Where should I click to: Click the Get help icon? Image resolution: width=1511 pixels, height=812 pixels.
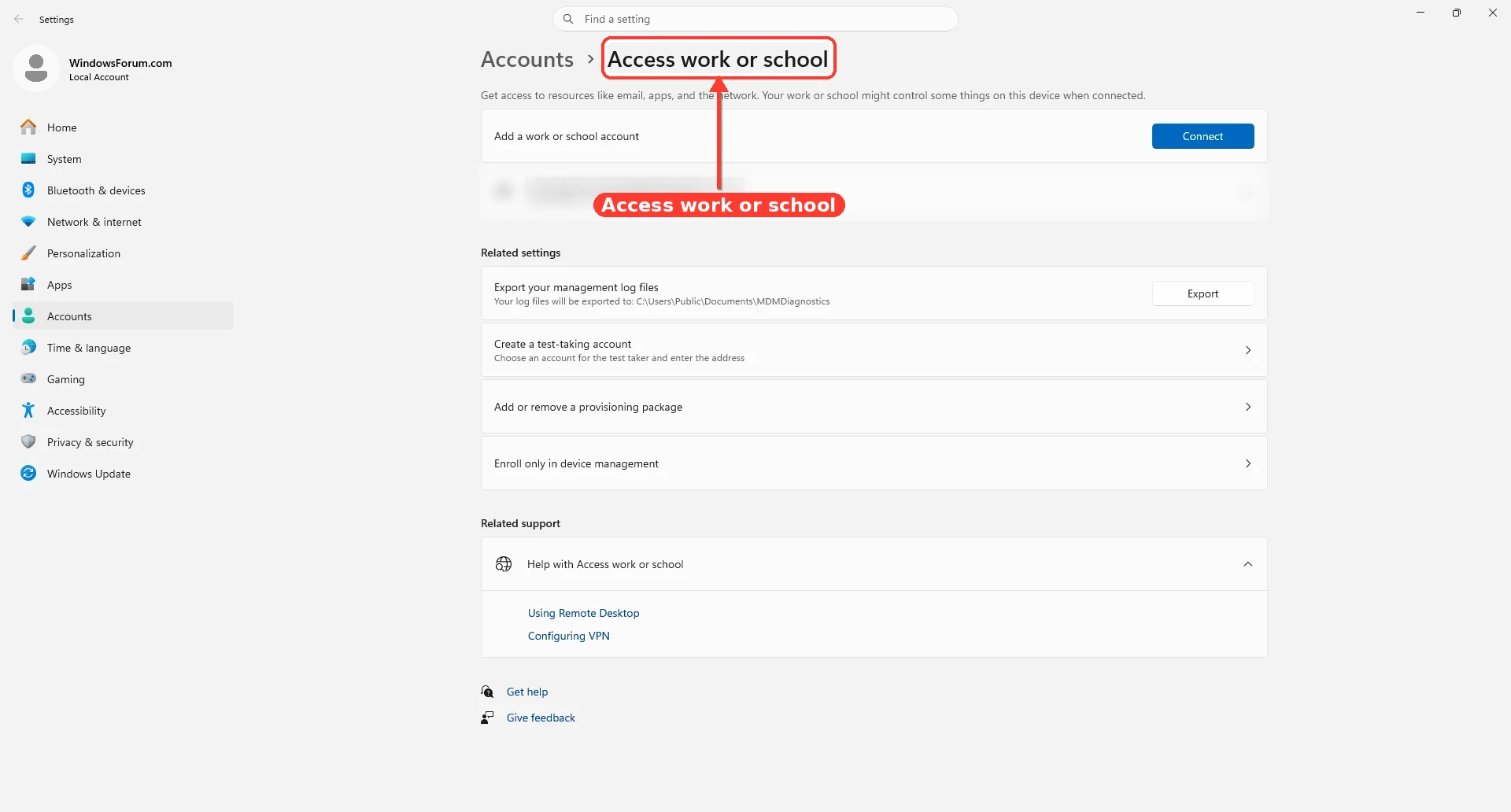(488, 692)
